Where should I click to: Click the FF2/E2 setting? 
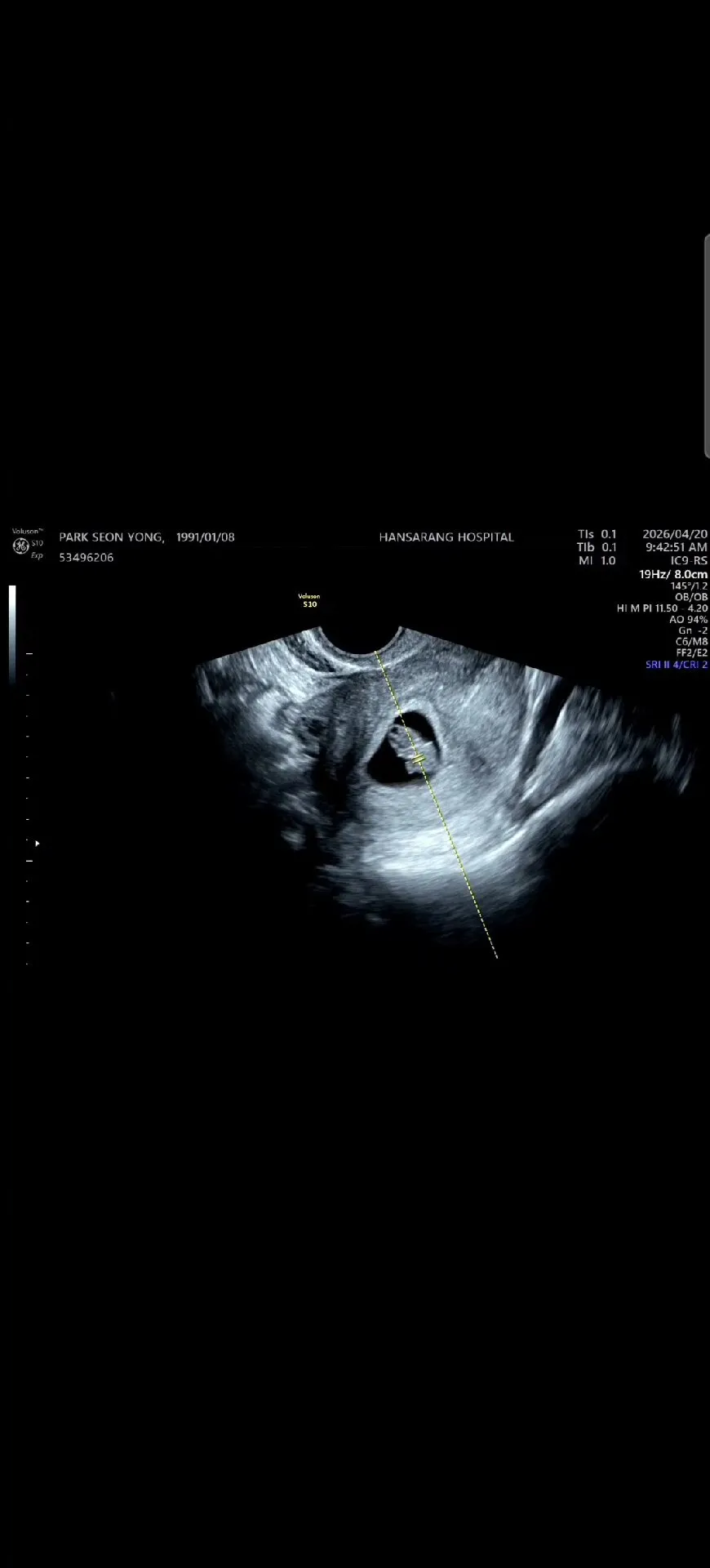pyautogui.click(x=691, y=653)
